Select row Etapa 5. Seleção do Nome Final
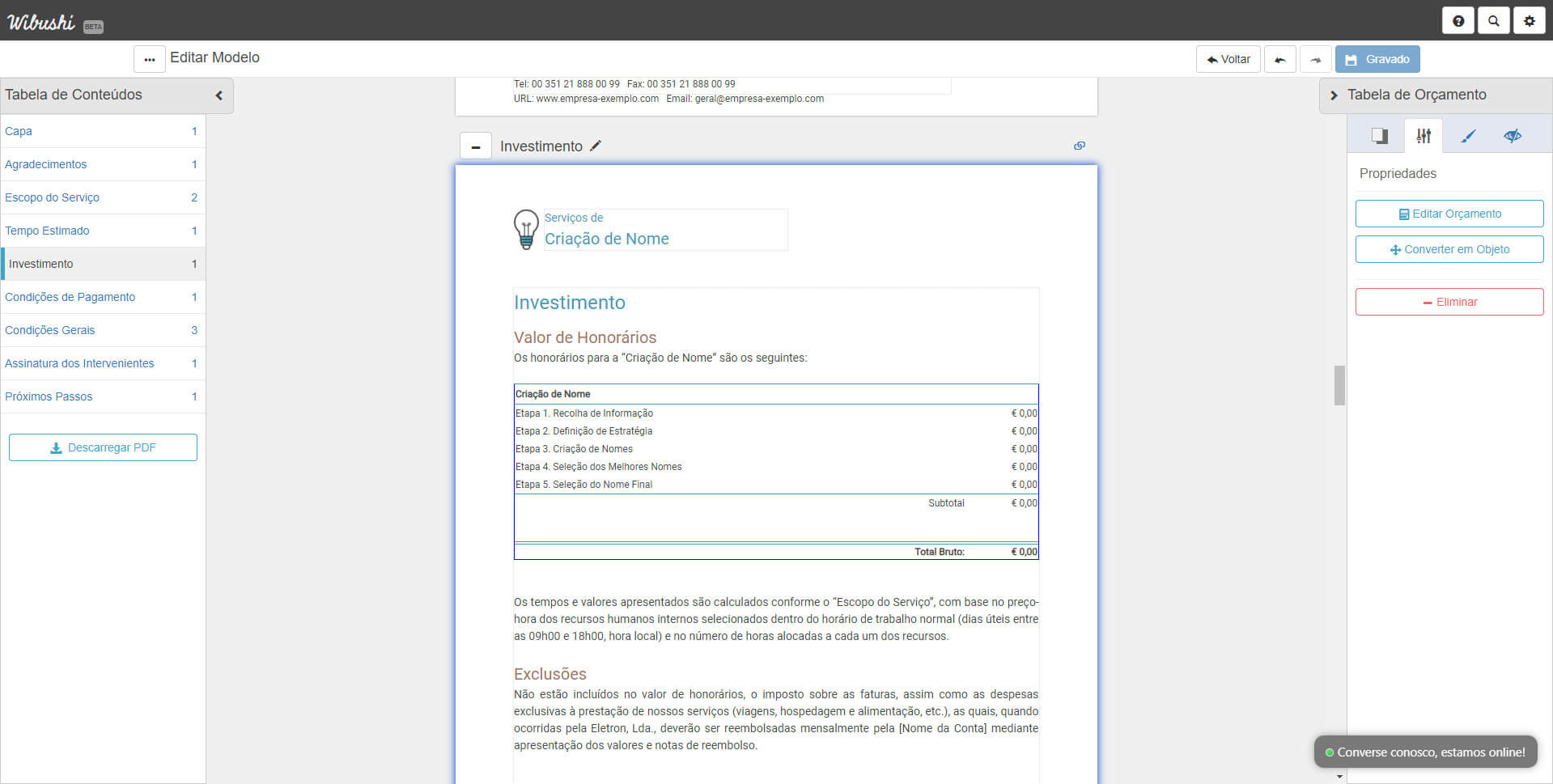The image size is (1553, 784). click(x=776, y=485)
